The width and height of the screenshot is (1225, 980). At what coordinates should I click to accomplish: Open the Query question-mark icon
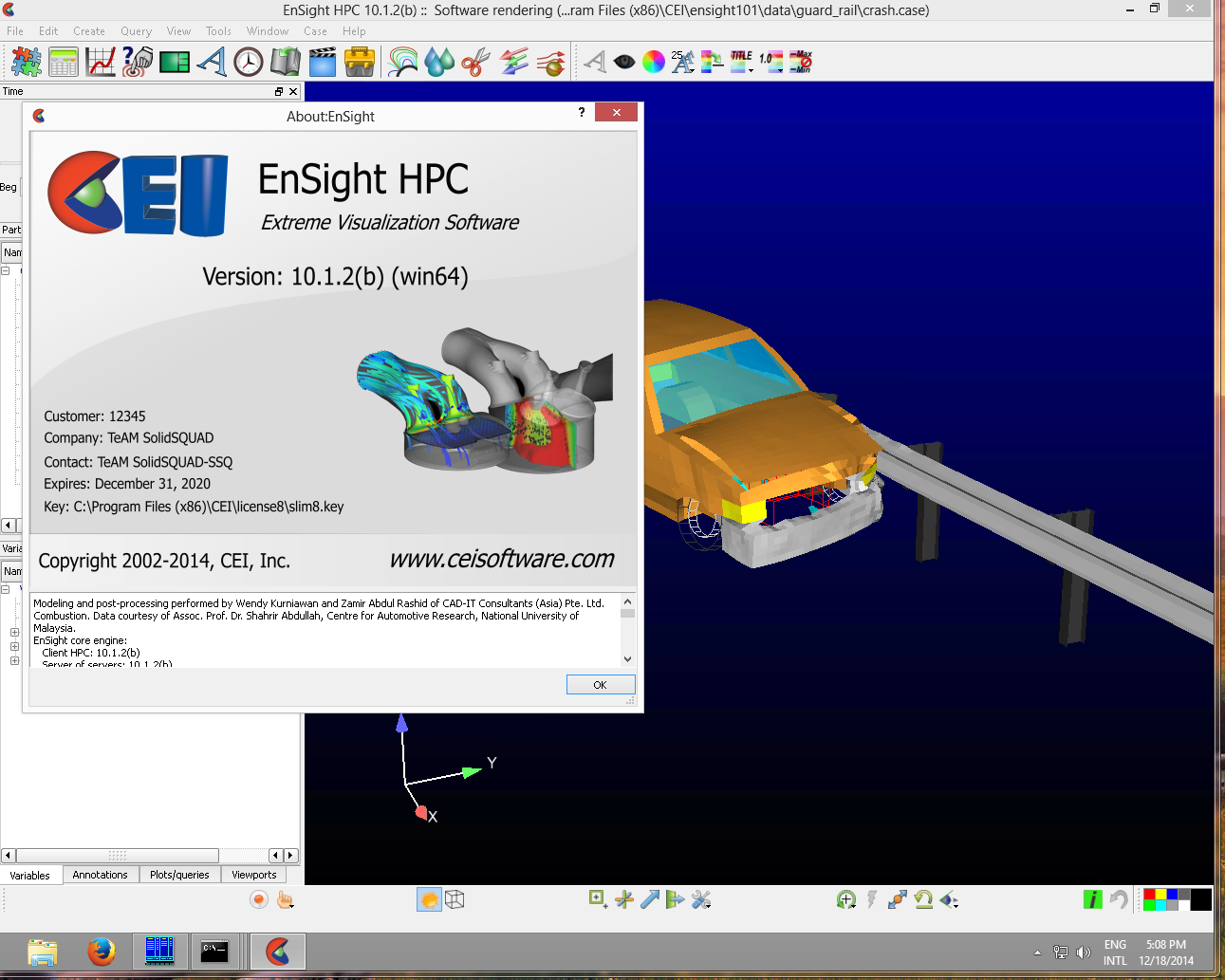[x=138, y=63]
